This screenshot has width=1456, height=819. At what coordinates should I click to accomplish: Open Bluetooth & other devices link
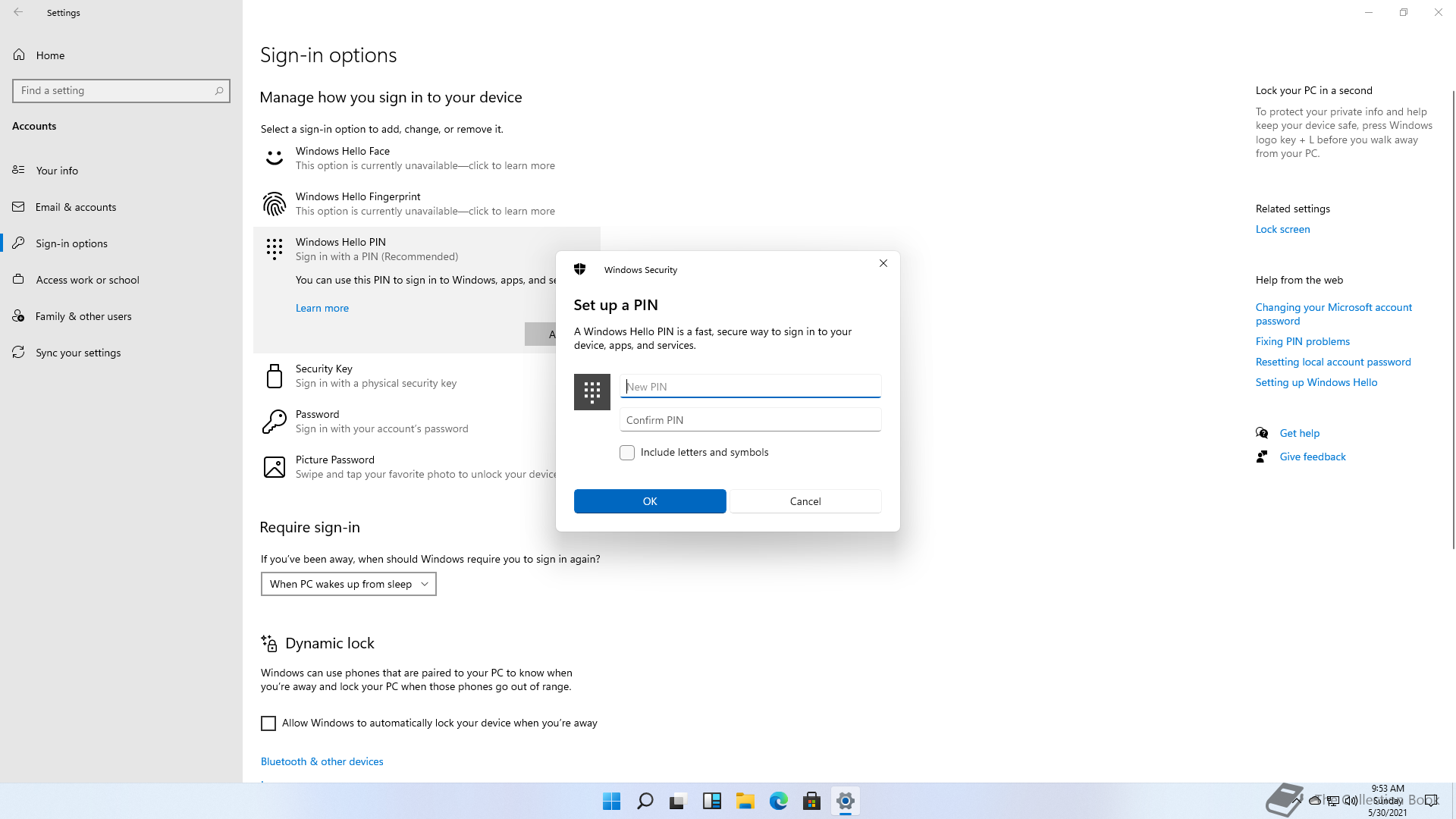[322, 761]
